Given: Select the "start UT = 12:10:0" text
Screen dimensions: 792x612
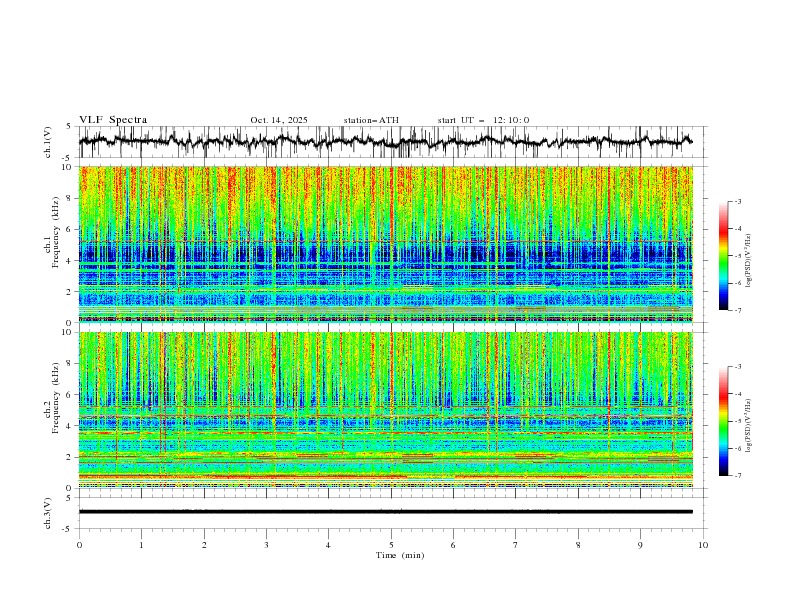Looking at the screenshot, I should (x=483, y=120).
